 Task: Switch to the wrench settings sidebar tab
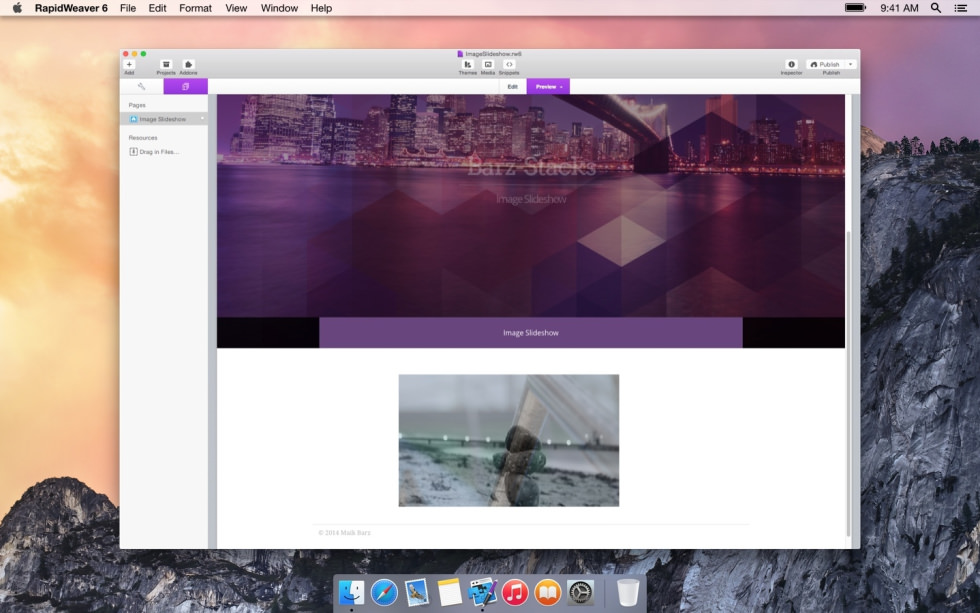pos(141,86)
